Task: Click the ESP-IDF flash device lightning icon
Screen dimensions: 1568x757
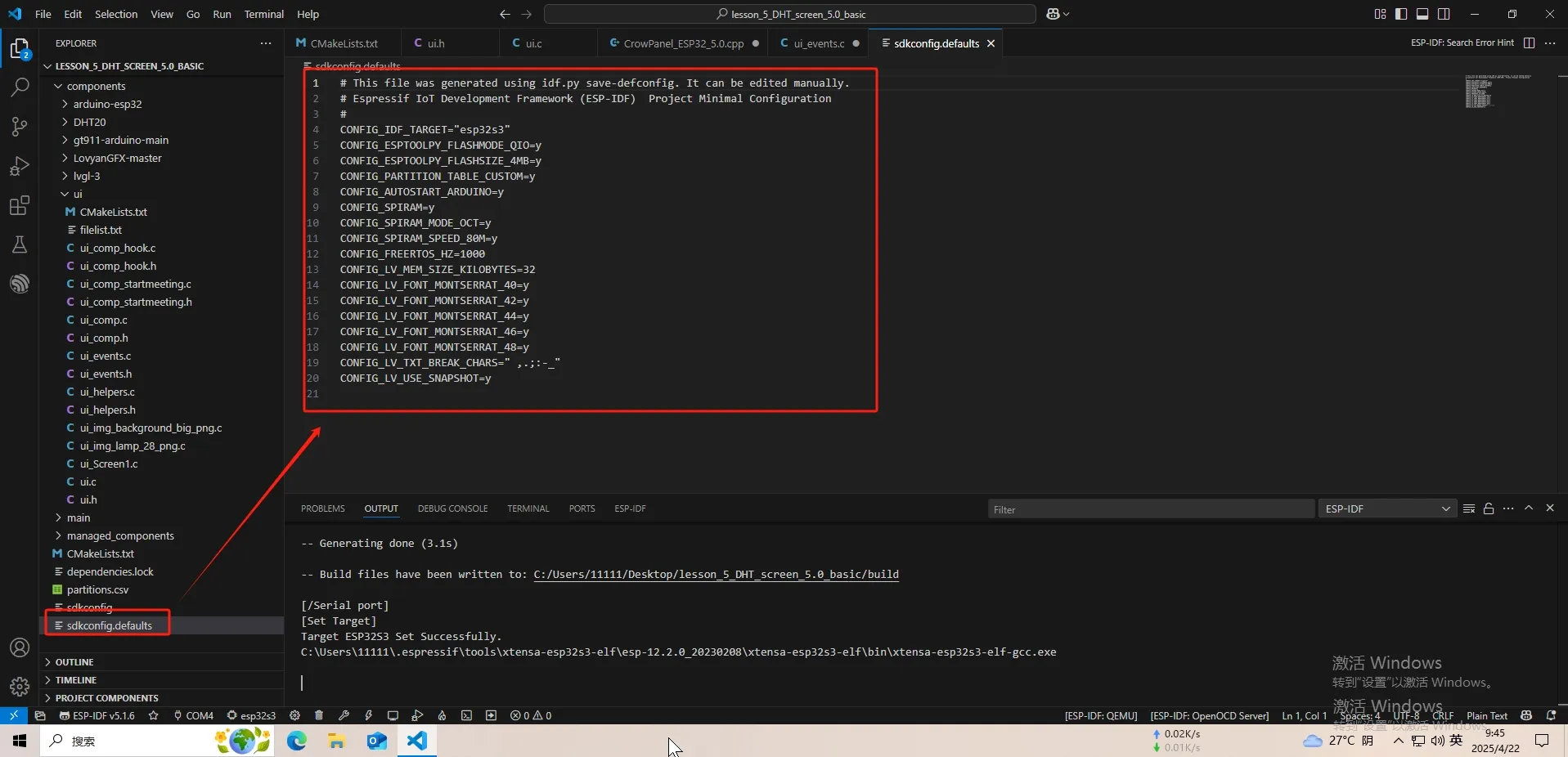Action: pyautogui.click(x=368, y=715)
